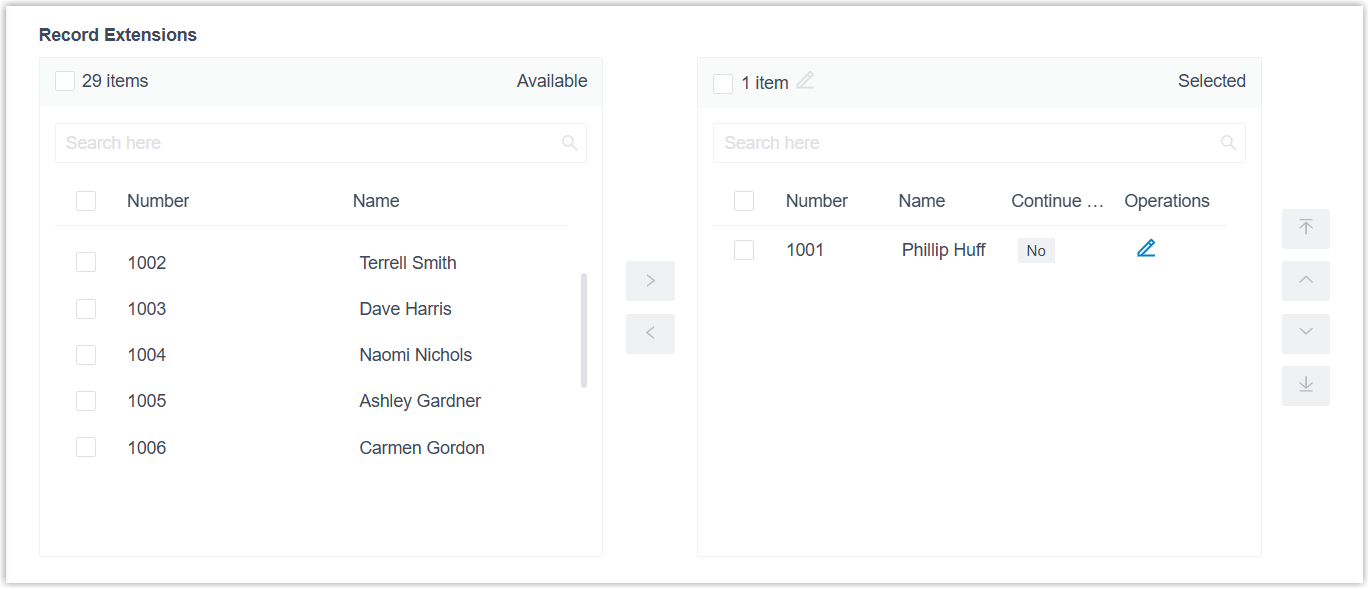Click the No tag for extension 1001
1369x589 pixels.
[x=1036, y=251]
